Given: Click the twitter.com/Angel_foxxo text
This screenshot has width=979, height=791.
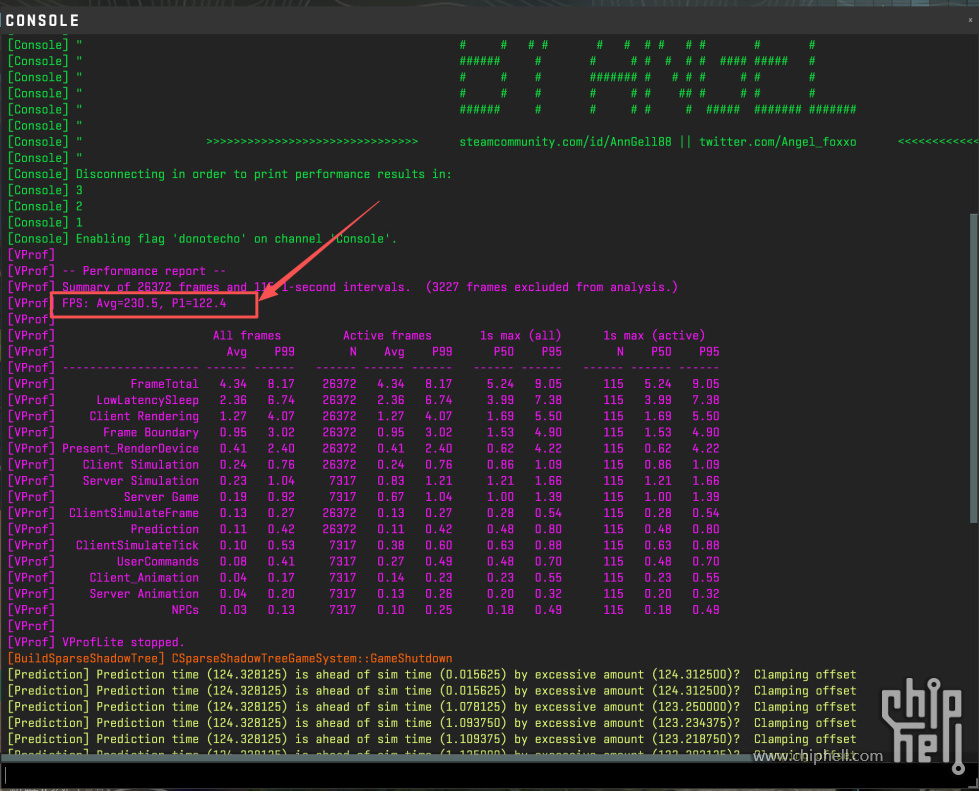Looking at the screenshot, I should 777,142.
